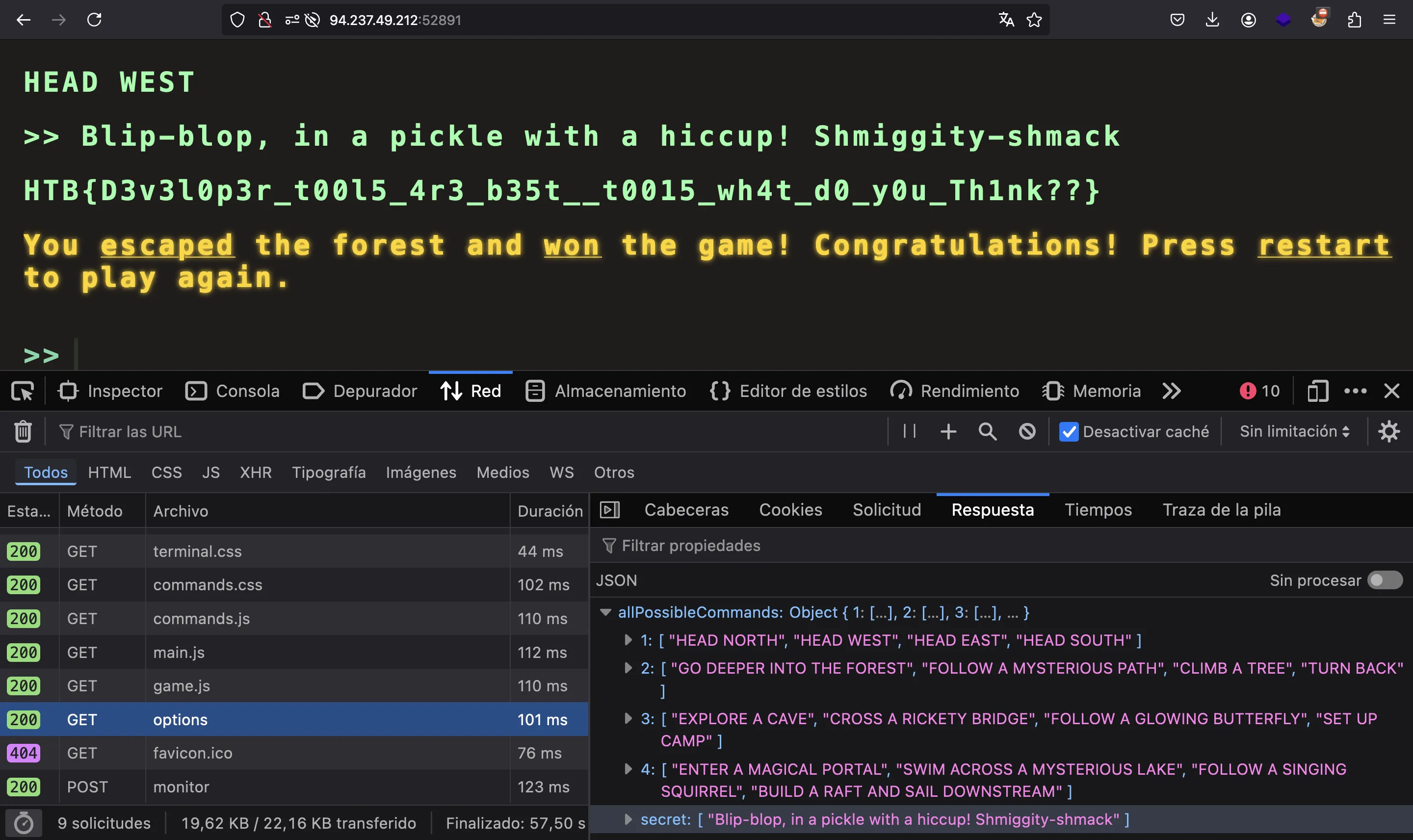Open request blocking icon
The image size is (1413, 840).
pos(1027,432)
